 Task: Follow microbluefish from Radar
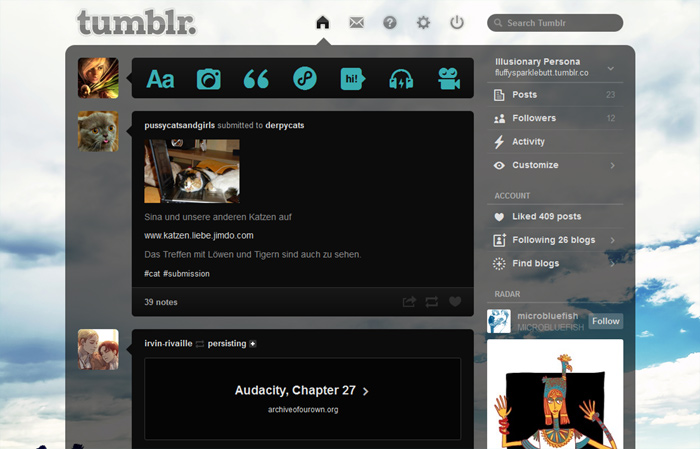[605, 321]
